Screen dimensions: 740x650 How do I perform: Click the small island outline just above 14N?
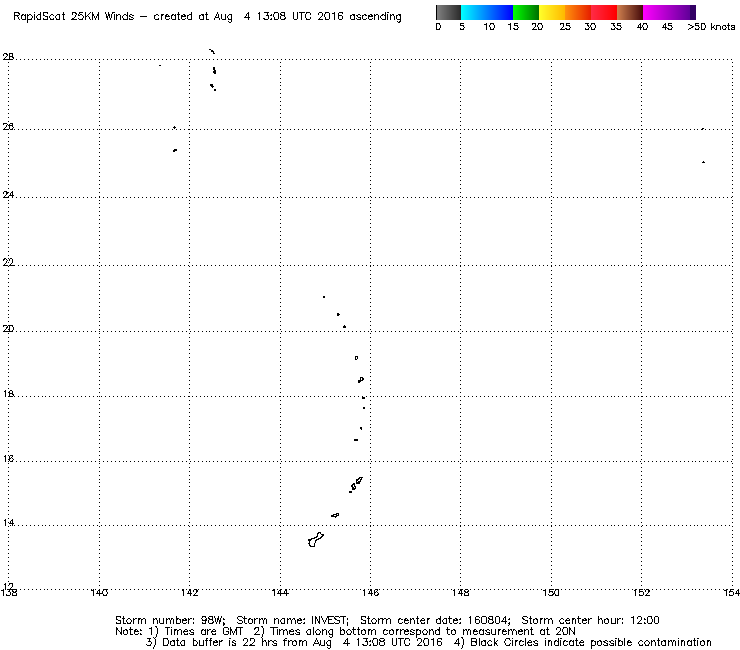335,515
